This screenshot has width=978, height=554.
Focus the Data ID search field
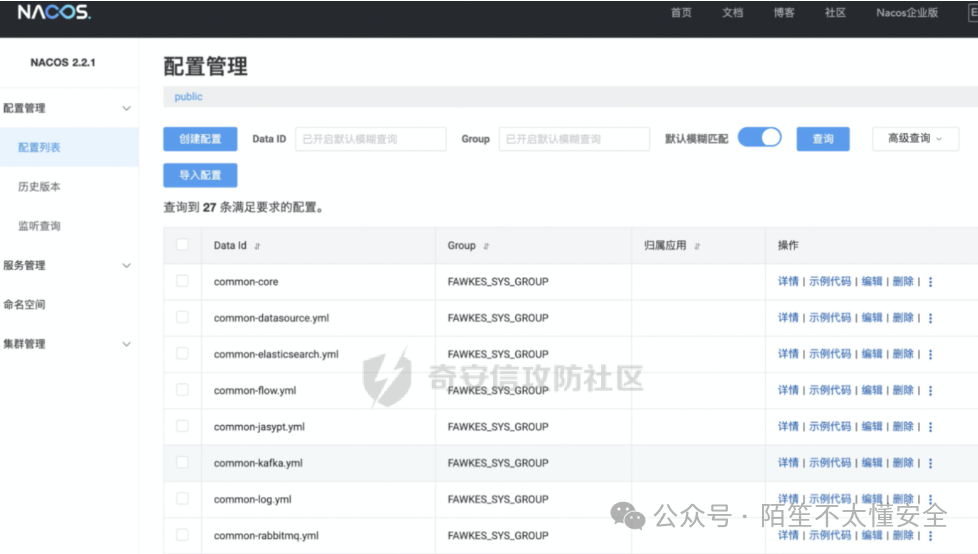click(370, 138)
